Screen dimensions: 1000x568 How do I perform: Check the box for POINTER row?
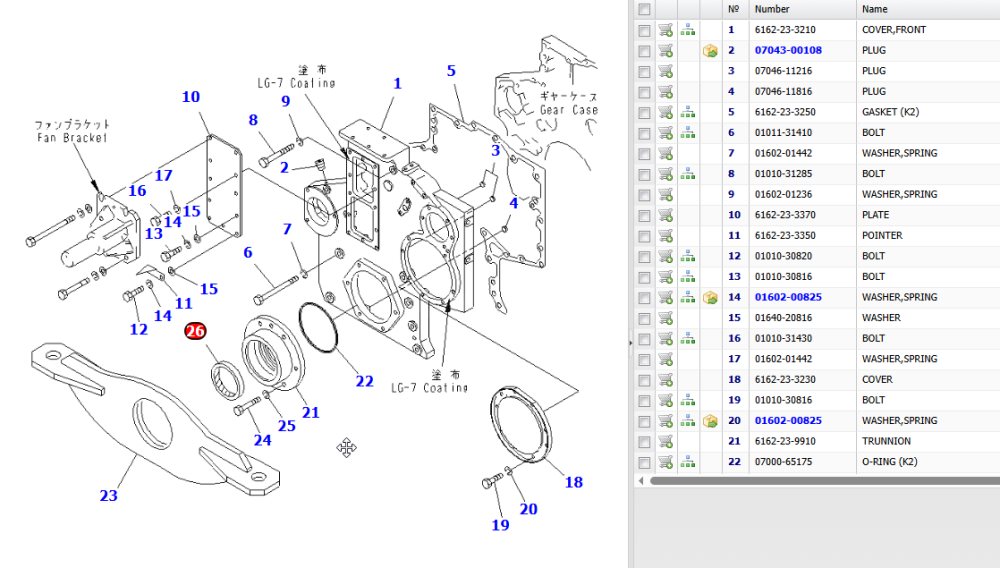[644, 236]
